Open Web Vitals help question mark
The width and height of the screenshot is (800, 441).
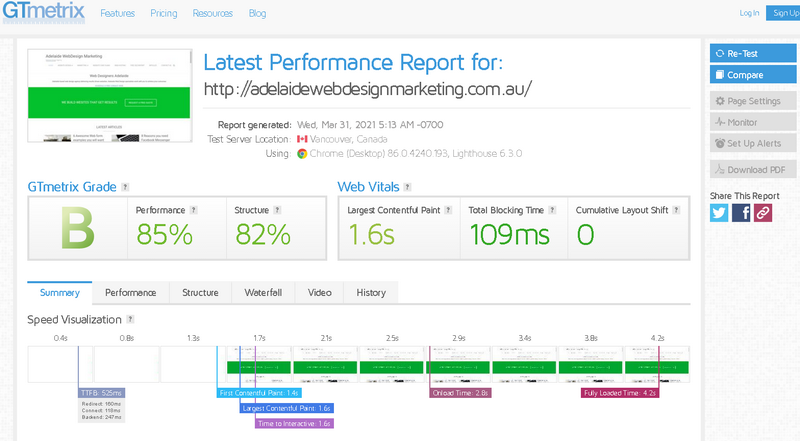[x=407, y=187]
